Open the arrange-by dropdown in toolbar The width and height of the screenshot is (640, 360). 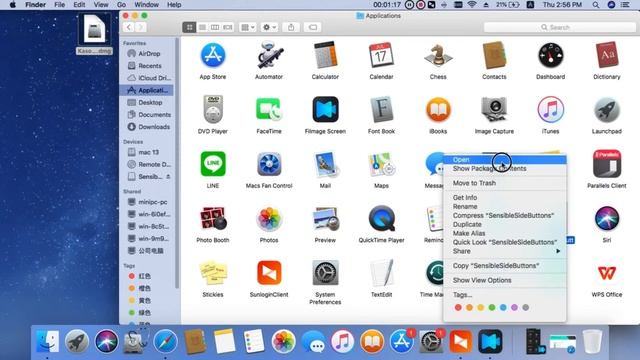pyautogui.click(x=248, y=27)
